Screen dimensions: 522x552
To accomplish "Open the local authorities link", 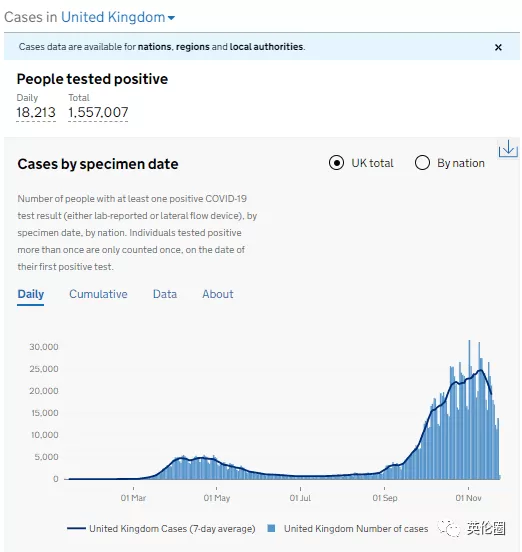I will click(x=266, y=47).
